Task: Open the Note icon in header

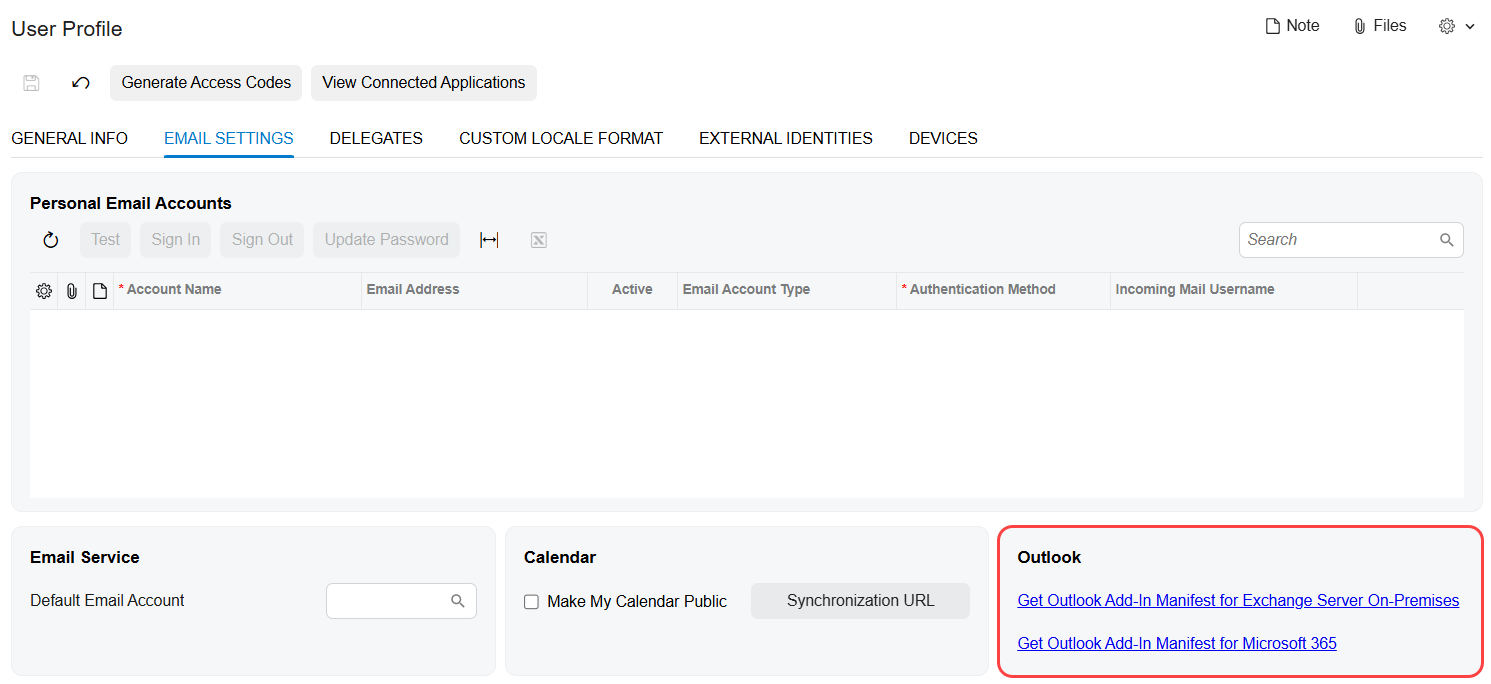Action: 1292,26
